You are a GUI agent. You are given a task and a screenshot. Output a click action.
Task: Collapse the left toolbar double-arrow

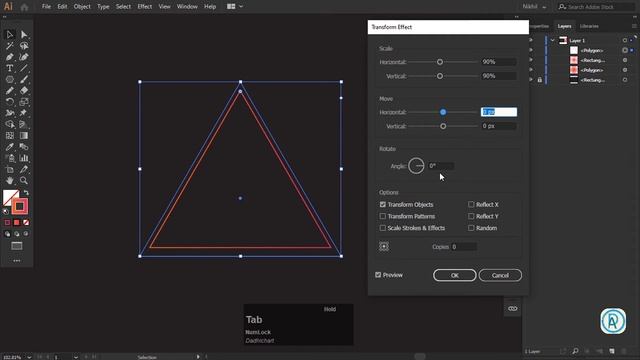(4, 17)
